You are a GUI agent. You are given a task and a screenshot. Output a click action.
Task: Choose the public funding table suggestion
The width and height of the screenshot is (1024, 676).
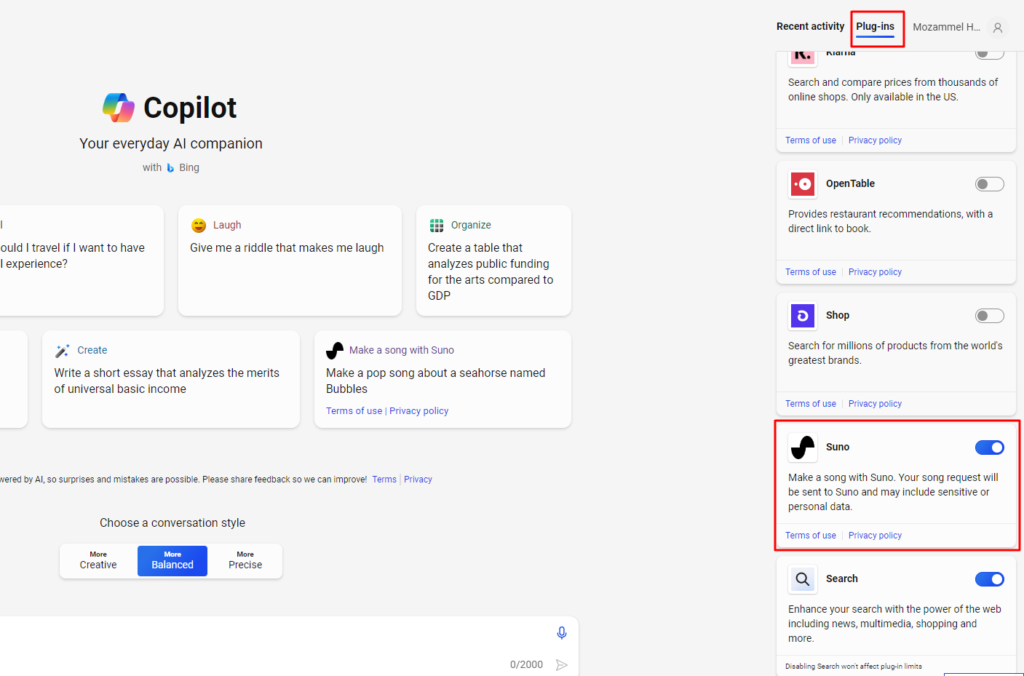tap(494, 261)
